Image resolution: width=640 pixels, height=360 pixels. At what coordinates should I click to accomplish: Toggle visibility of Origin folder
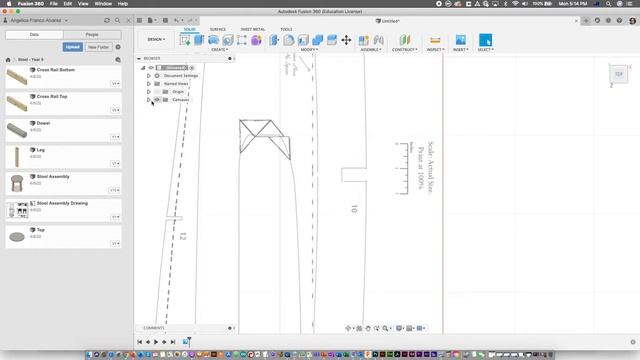tap(157, 92)
